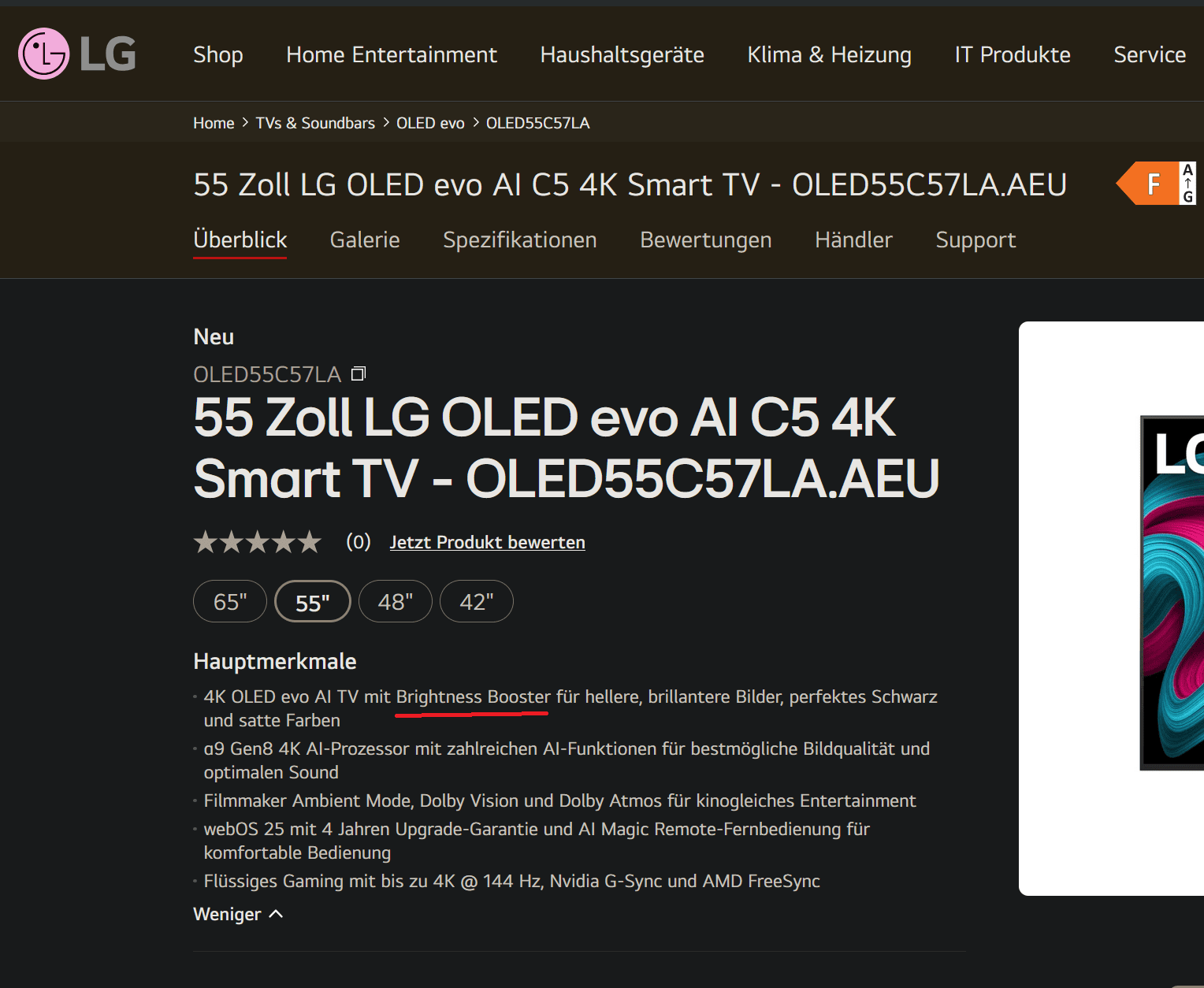The image size is (1204, 988).
Task: Open the Shop menu
Action: point(218,54)
